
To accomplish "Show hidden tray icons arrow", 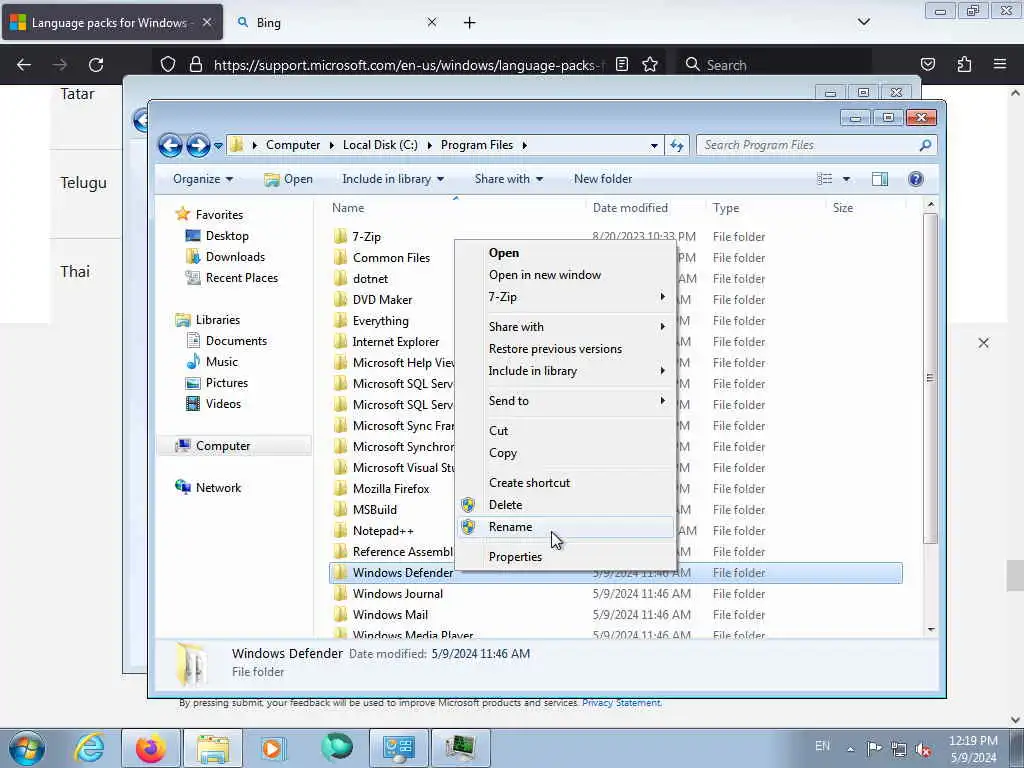I will [850, 749].
